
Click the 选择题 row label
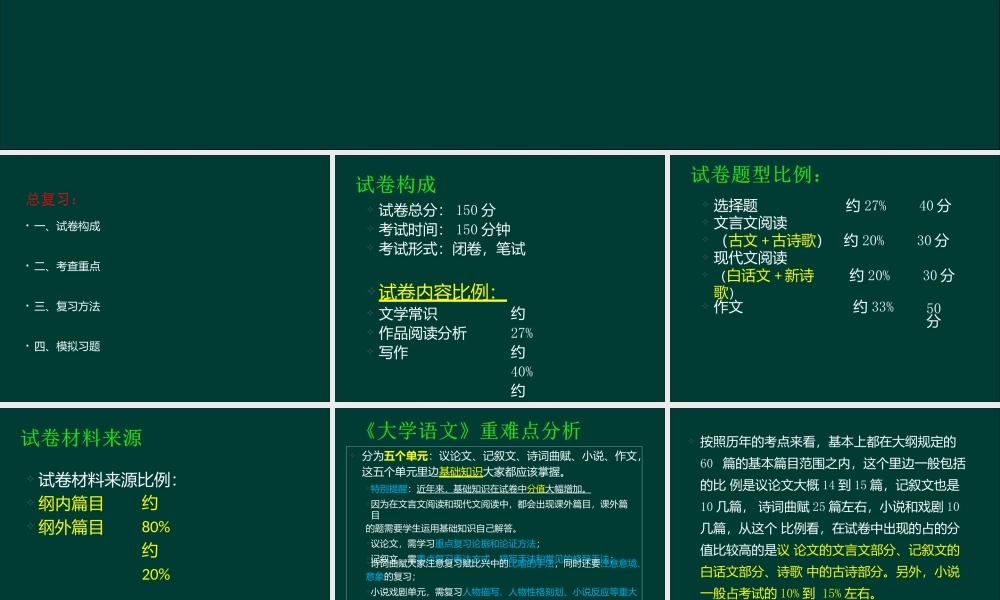point(735,205)
